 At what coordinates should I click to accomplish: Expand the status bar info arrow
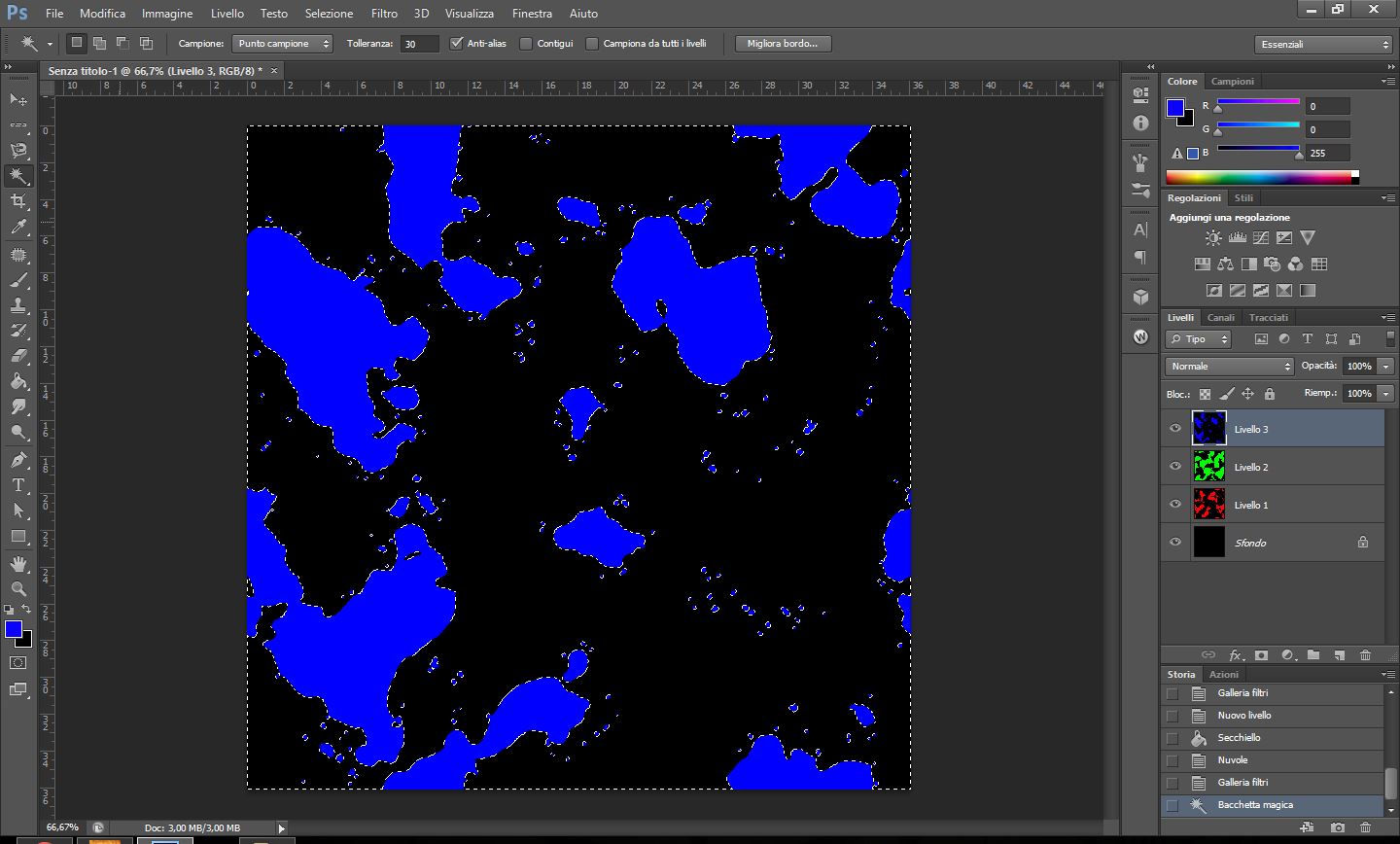pos(282,828)
